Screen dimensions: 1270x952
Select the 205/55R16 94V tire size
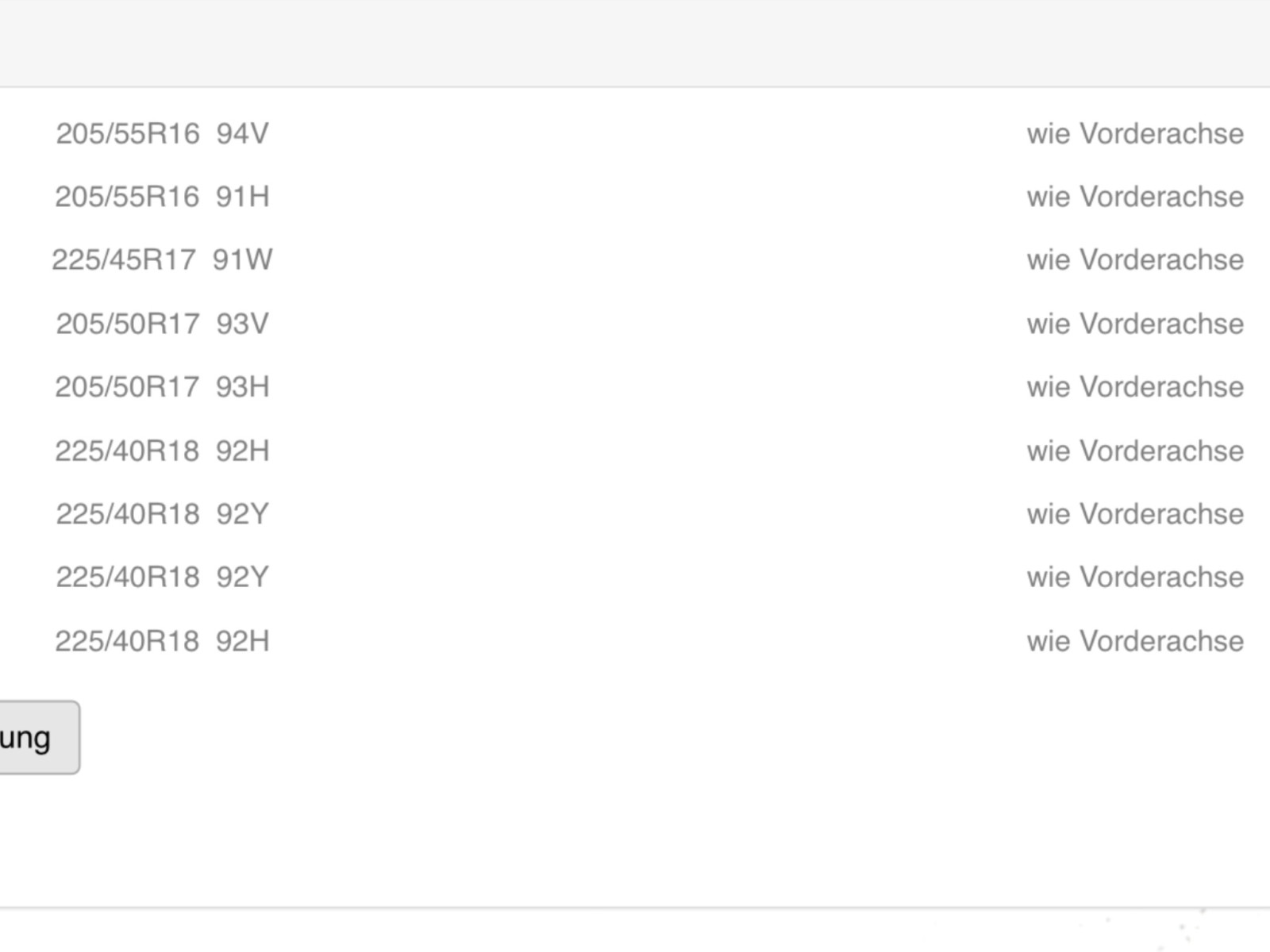[x=162, y=134]
